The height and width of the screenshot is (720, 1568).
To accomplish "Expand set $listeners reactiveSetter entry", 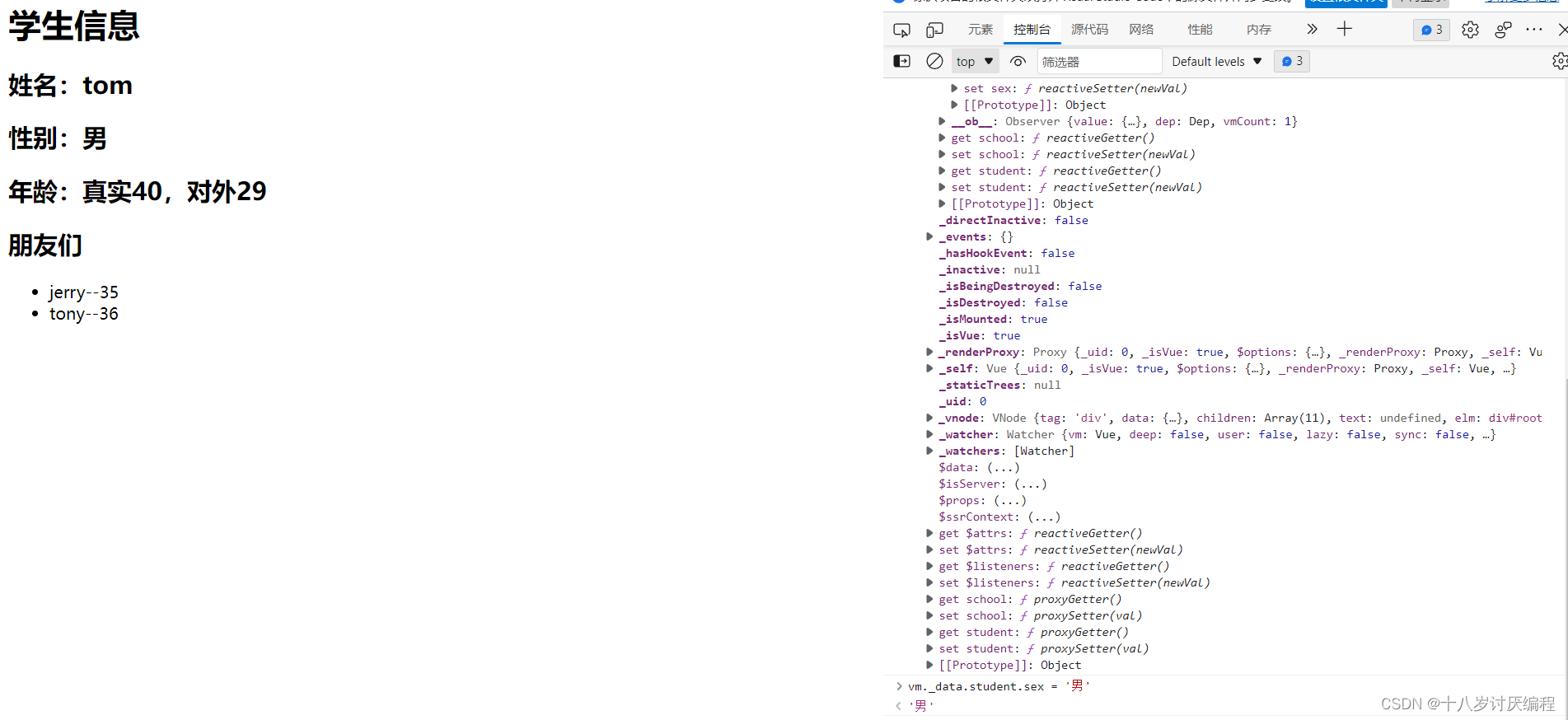I will point(930,582).
